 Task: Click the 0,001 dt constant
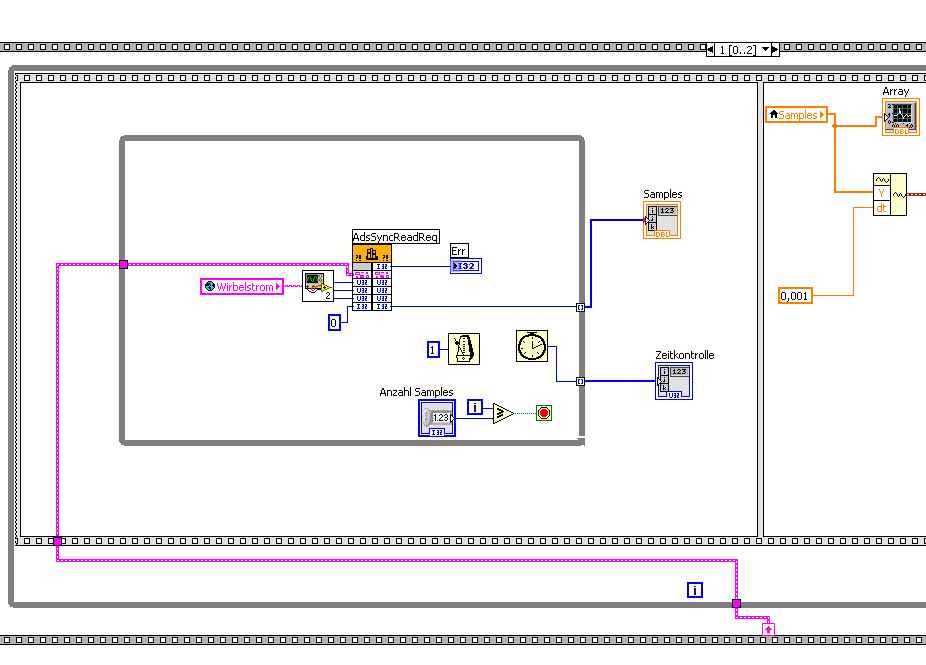795,296
